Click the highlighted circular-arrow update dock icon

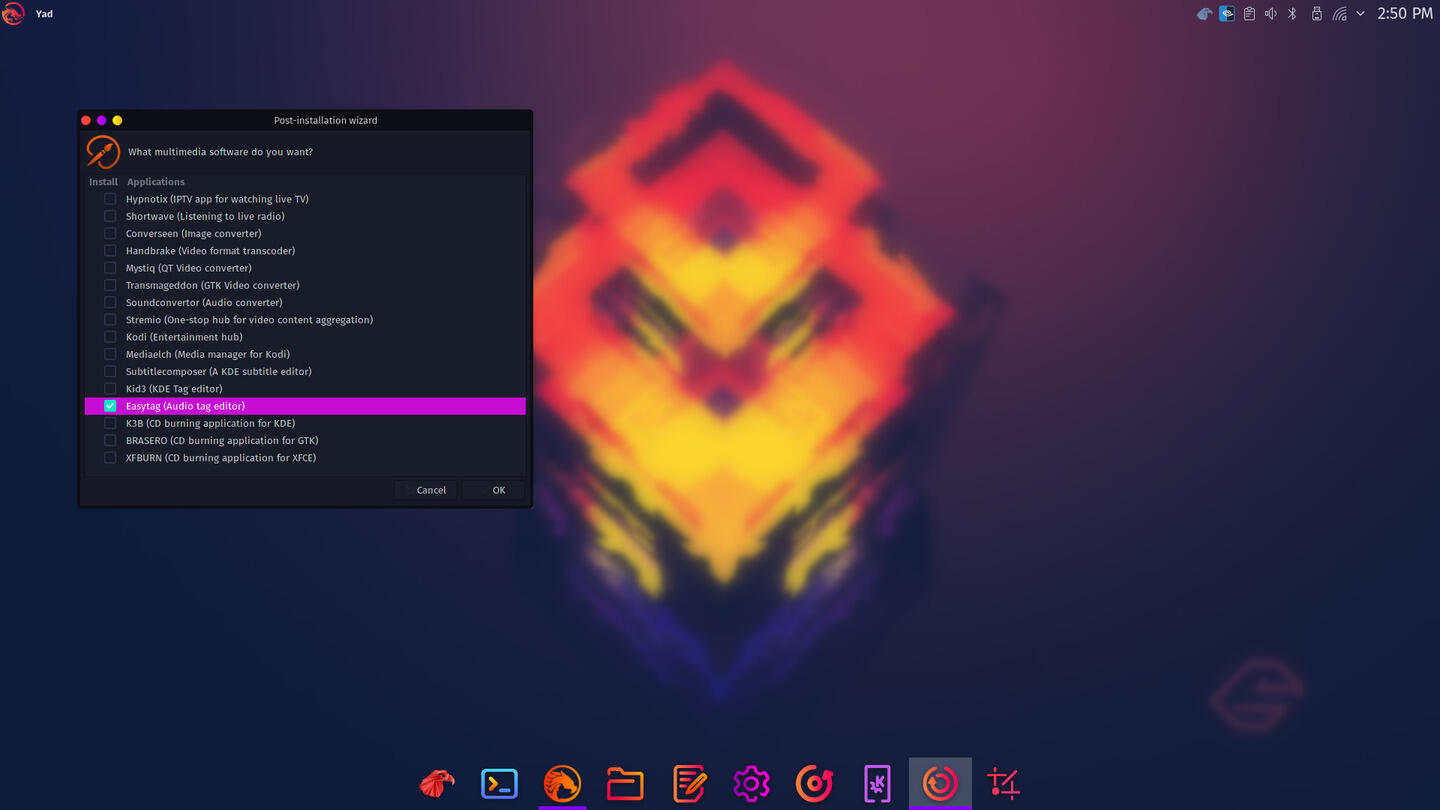click(940, 783)
